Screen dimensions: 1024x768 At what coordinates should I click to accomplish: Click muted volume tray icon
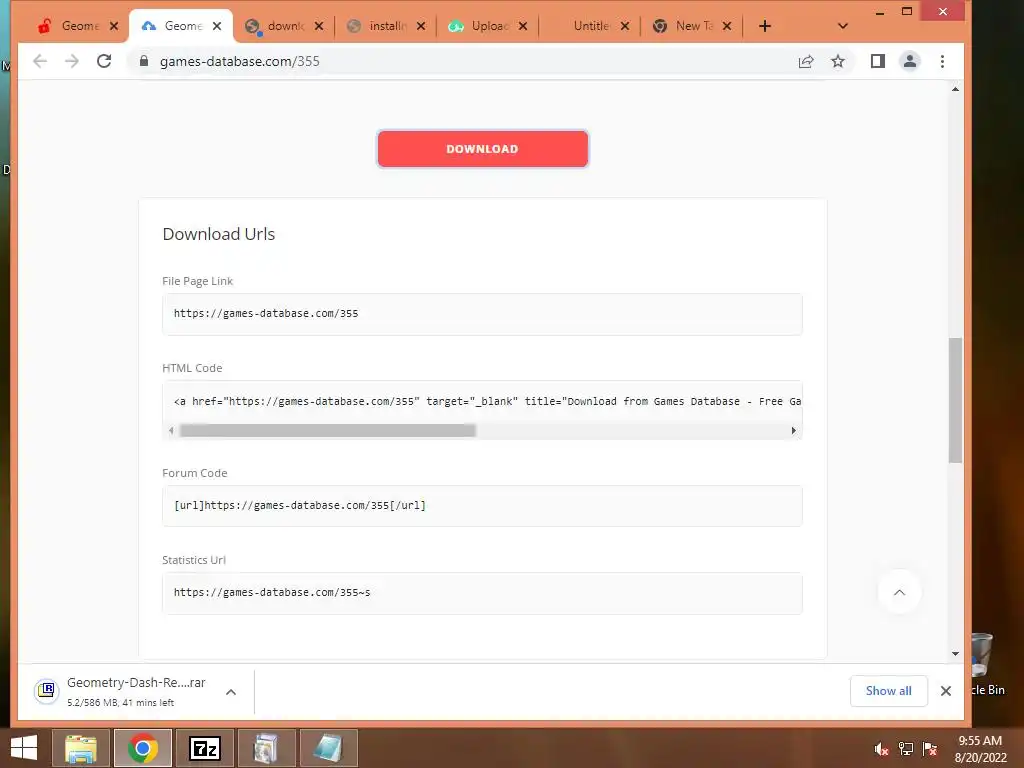(881, 749)
